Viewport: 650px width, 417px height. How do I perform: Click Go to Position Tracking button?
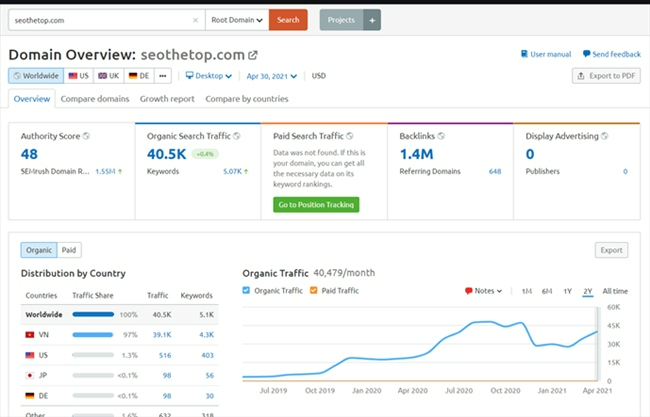[316, 205]
